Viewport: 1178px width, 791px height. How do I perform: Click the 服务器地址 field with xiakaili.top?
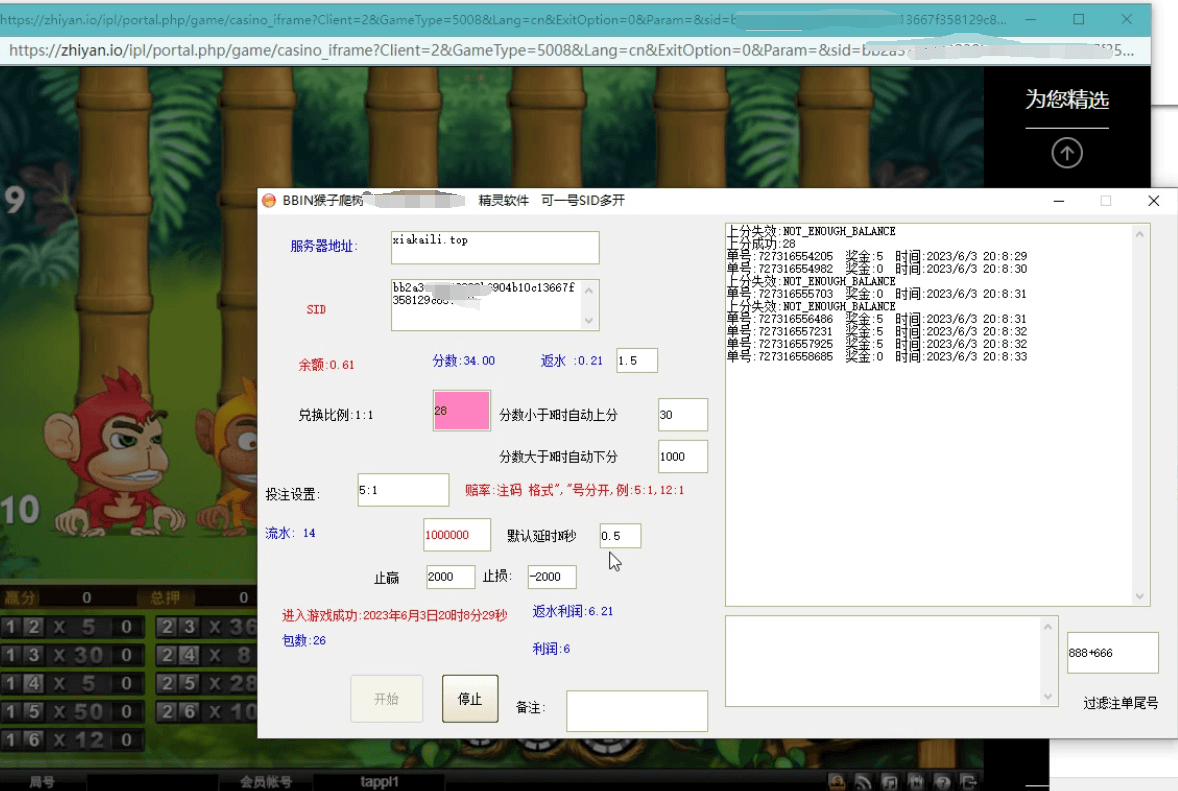[x=495, y=247]
